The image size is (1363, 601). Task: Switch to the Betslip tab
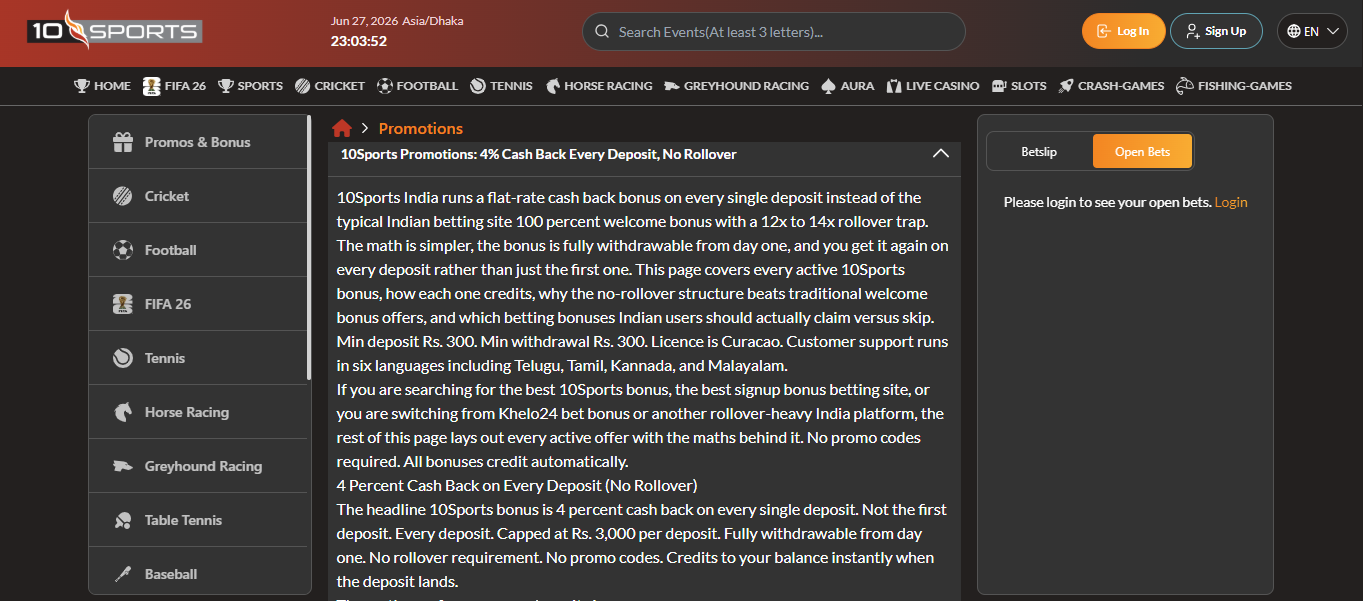coord(1039,152)
